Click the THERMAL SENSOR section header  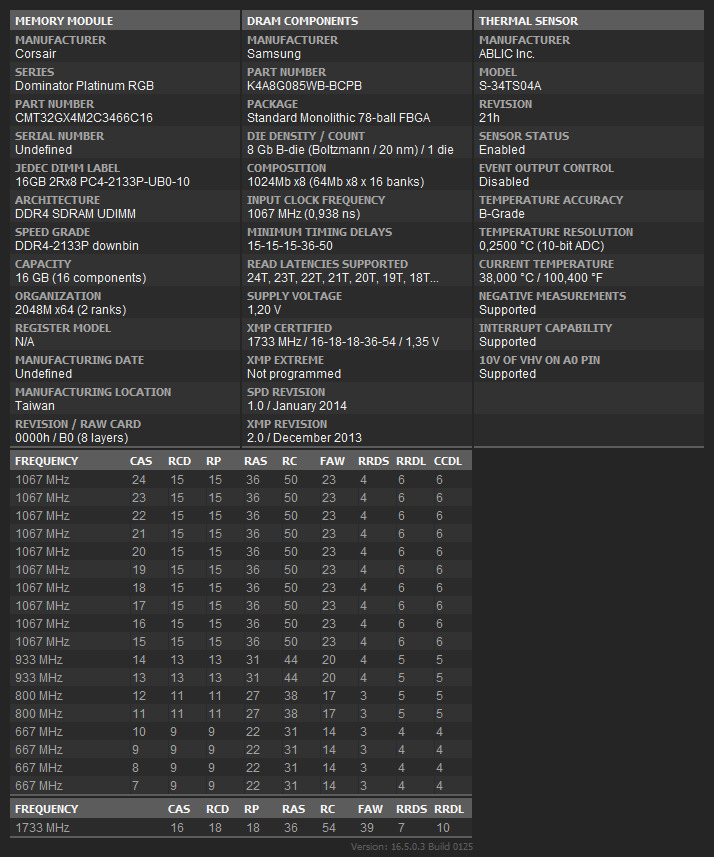(589, 21)
